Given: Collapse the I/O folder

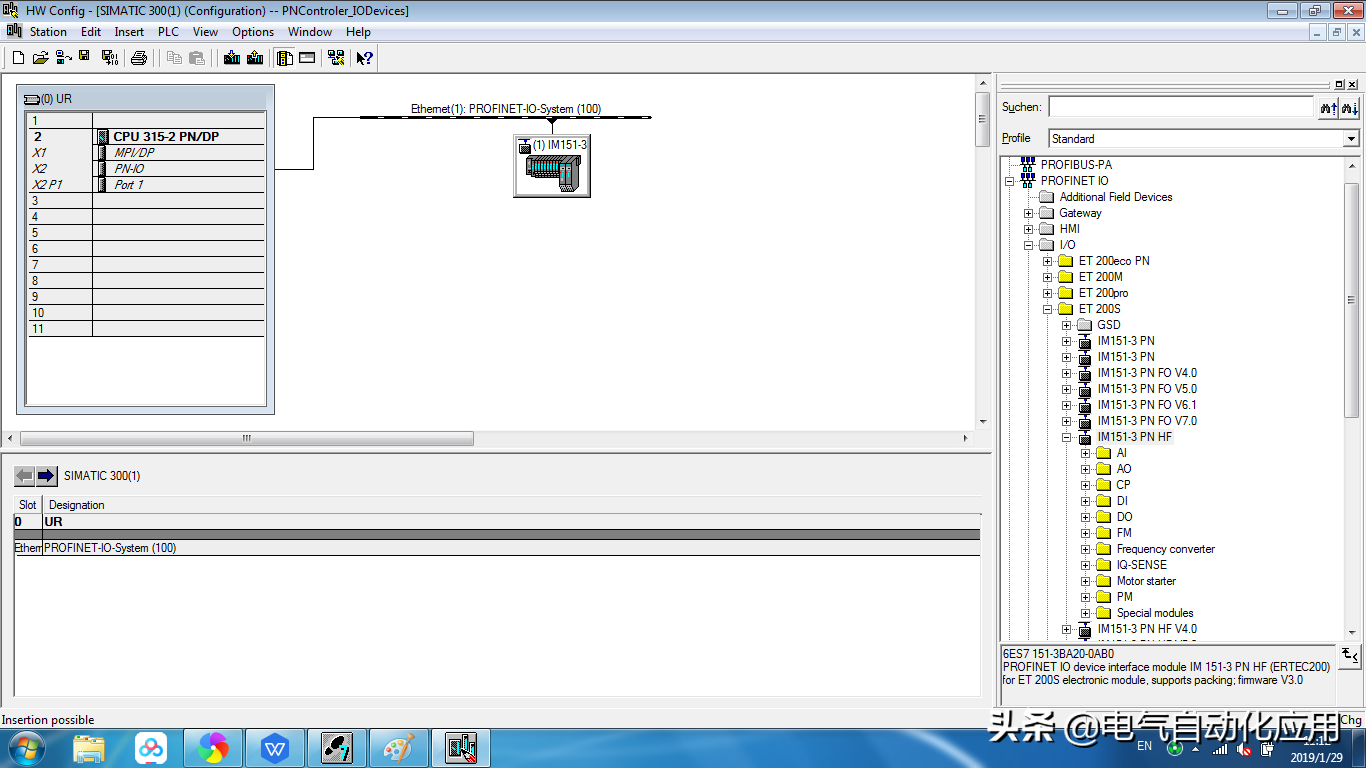Looking at the screenshot, I should coord(1029,245).
